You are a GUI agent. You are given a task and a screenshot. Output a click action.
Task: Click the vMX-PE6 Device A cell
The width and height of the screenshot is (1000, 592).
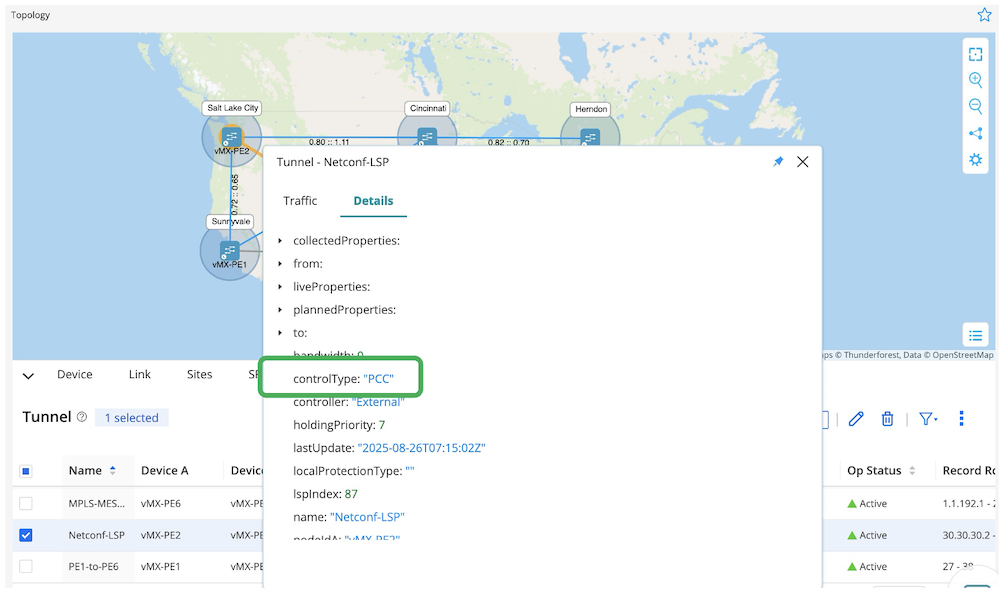(x=161, y=503)
